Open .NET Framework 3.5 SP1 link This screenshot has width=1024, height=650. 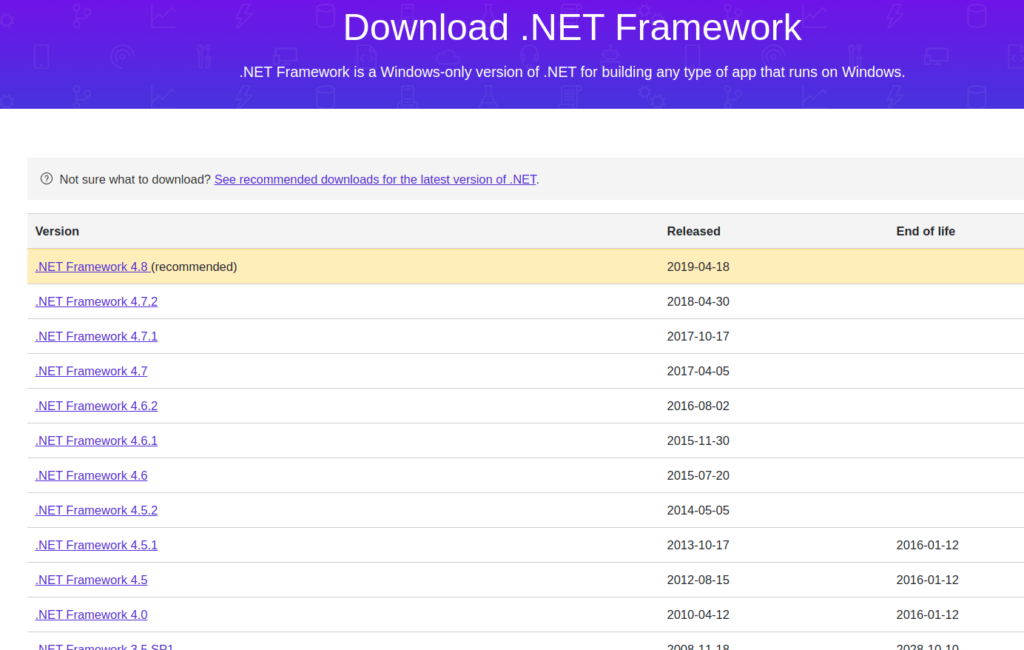pos(104,646)
